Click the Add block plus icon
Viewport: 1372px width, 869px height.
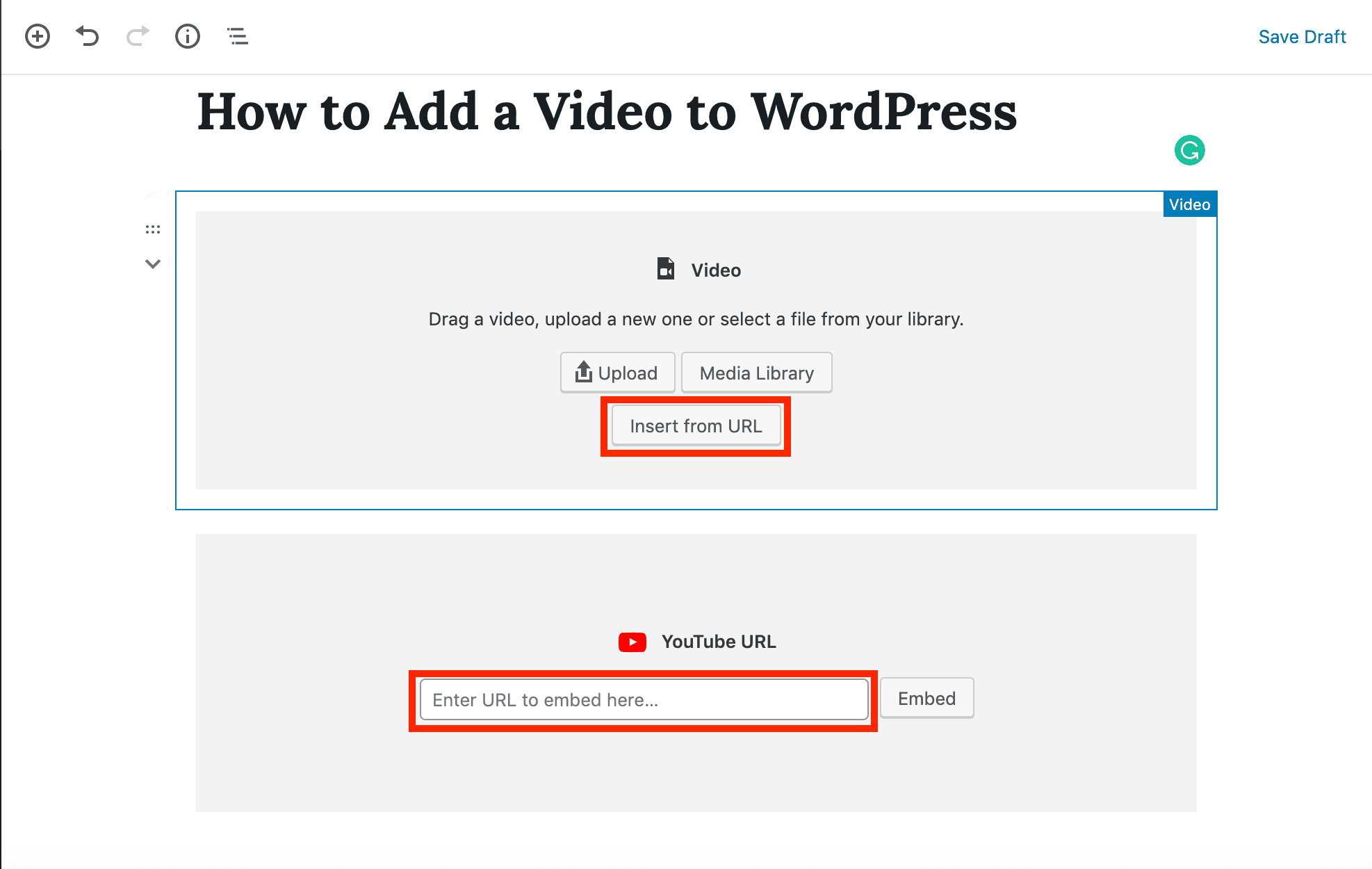(38, 36)
